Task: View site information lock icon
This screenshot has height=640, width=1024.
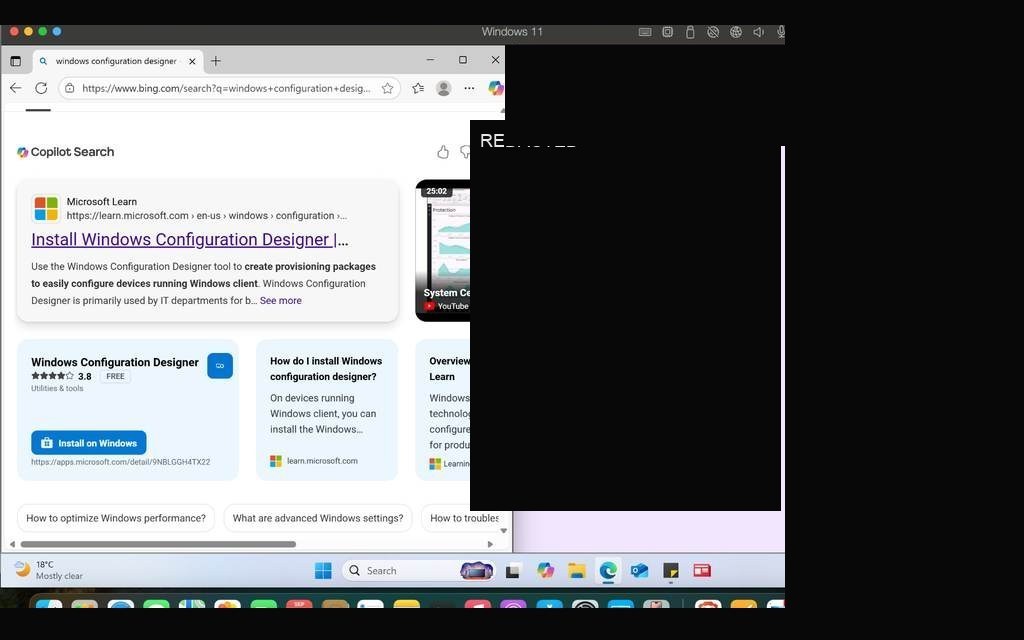Action: [x=70, y=88]
